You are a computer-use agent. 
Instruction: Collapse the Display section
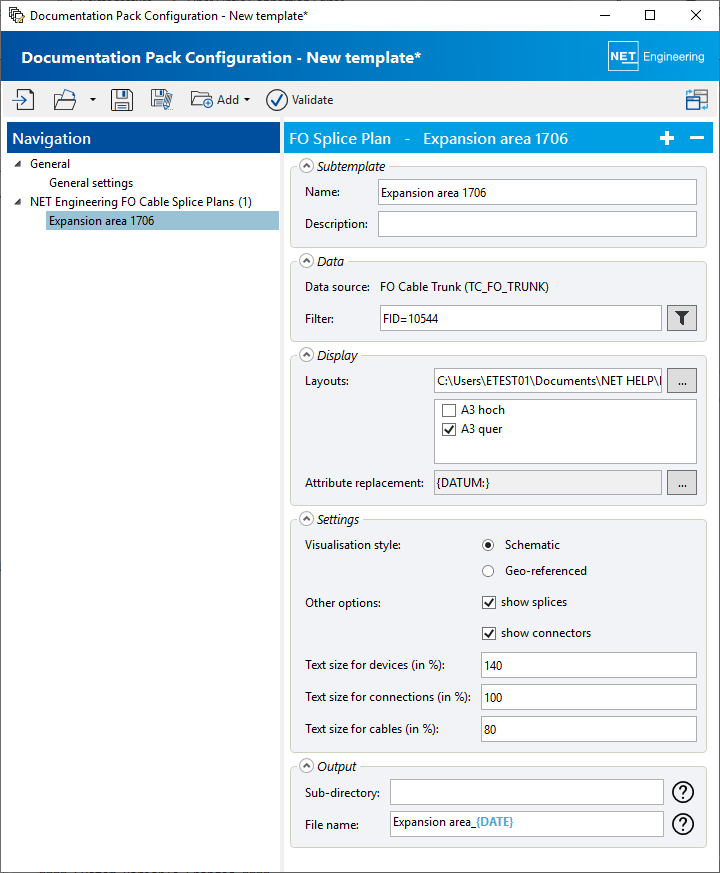point(306,355)
